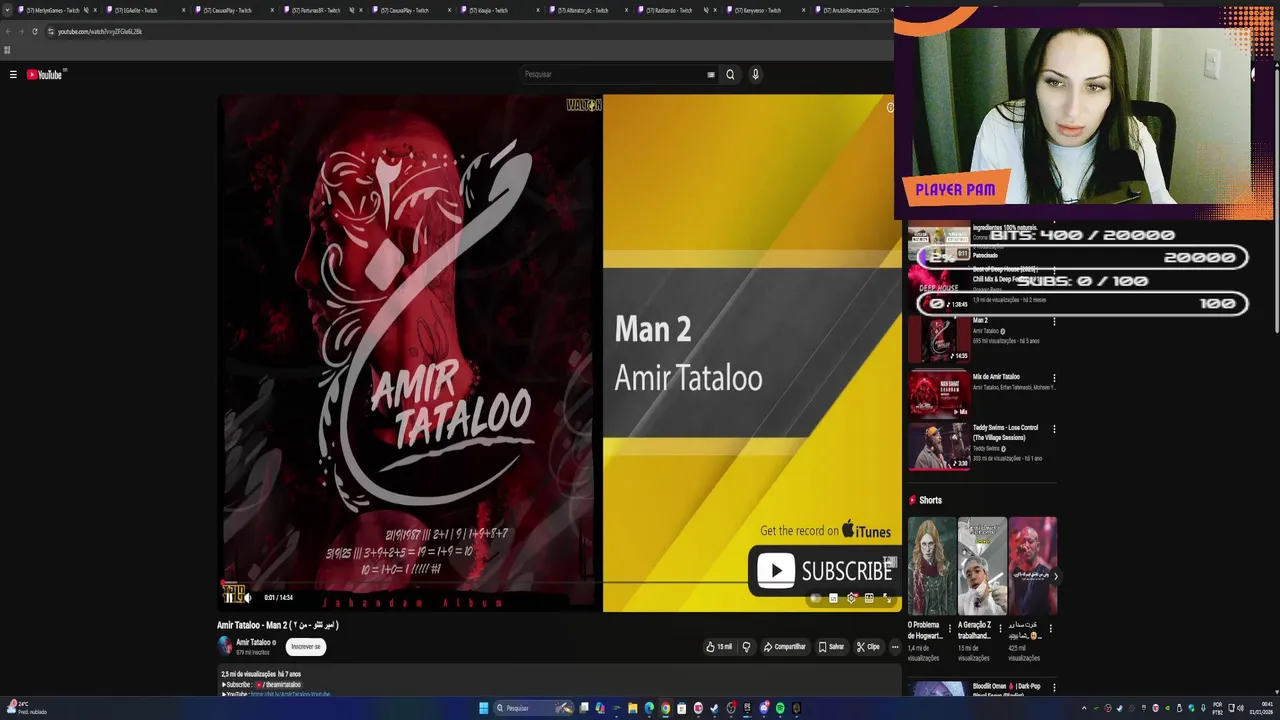Click the taskbar Pesquisar search box

pyautogui.click(x=534, y=708)
